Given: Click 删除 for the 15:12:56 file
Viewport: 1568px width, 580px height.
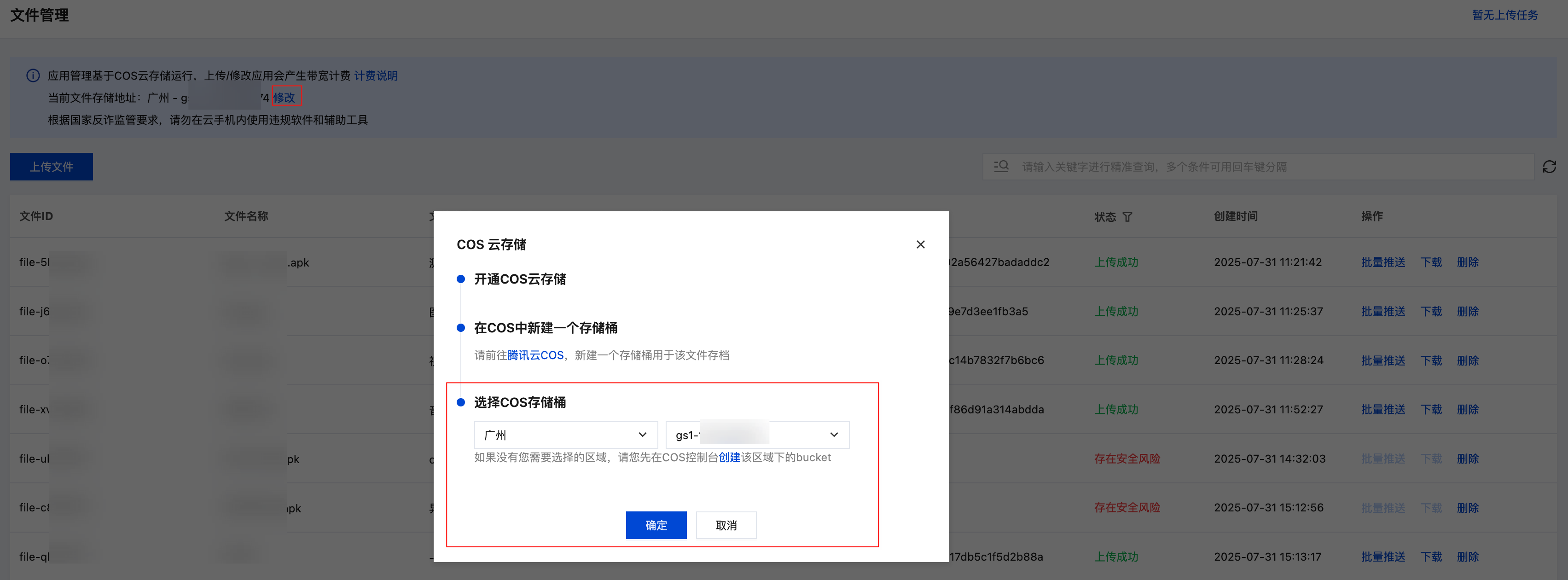Looking at the screenshot, I should 1468,508.
